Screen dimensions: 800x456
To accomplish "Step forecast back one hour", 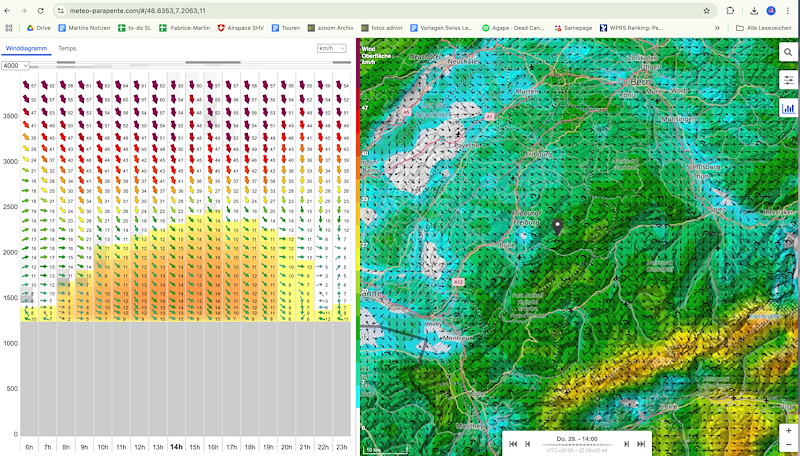I will point(528,444).
